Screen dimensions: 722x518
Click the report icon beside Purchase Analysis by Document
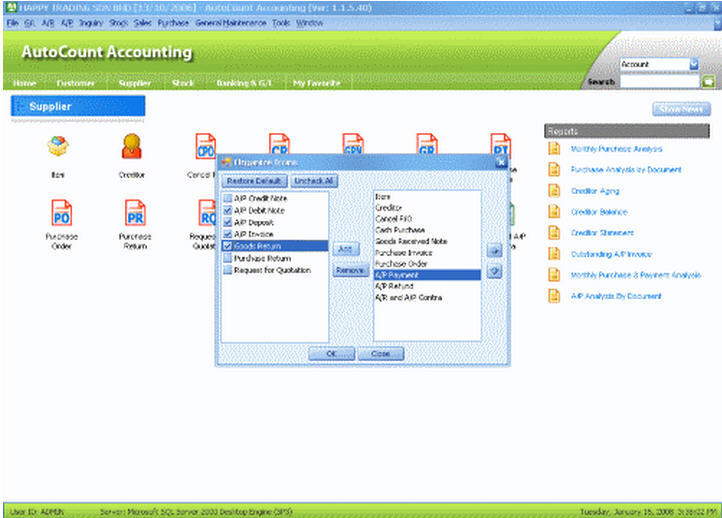point(554,169)
